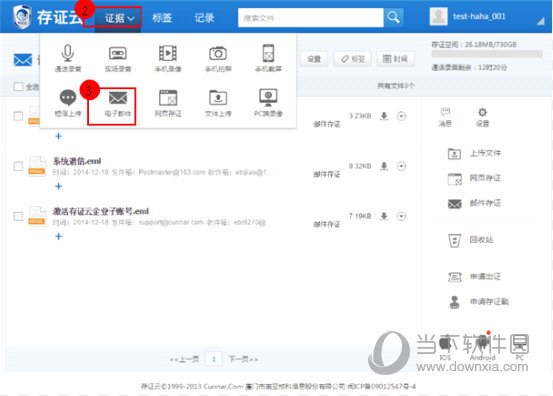Open 消息 messages icon
553x396 pixels.
[x=445, y=117]
